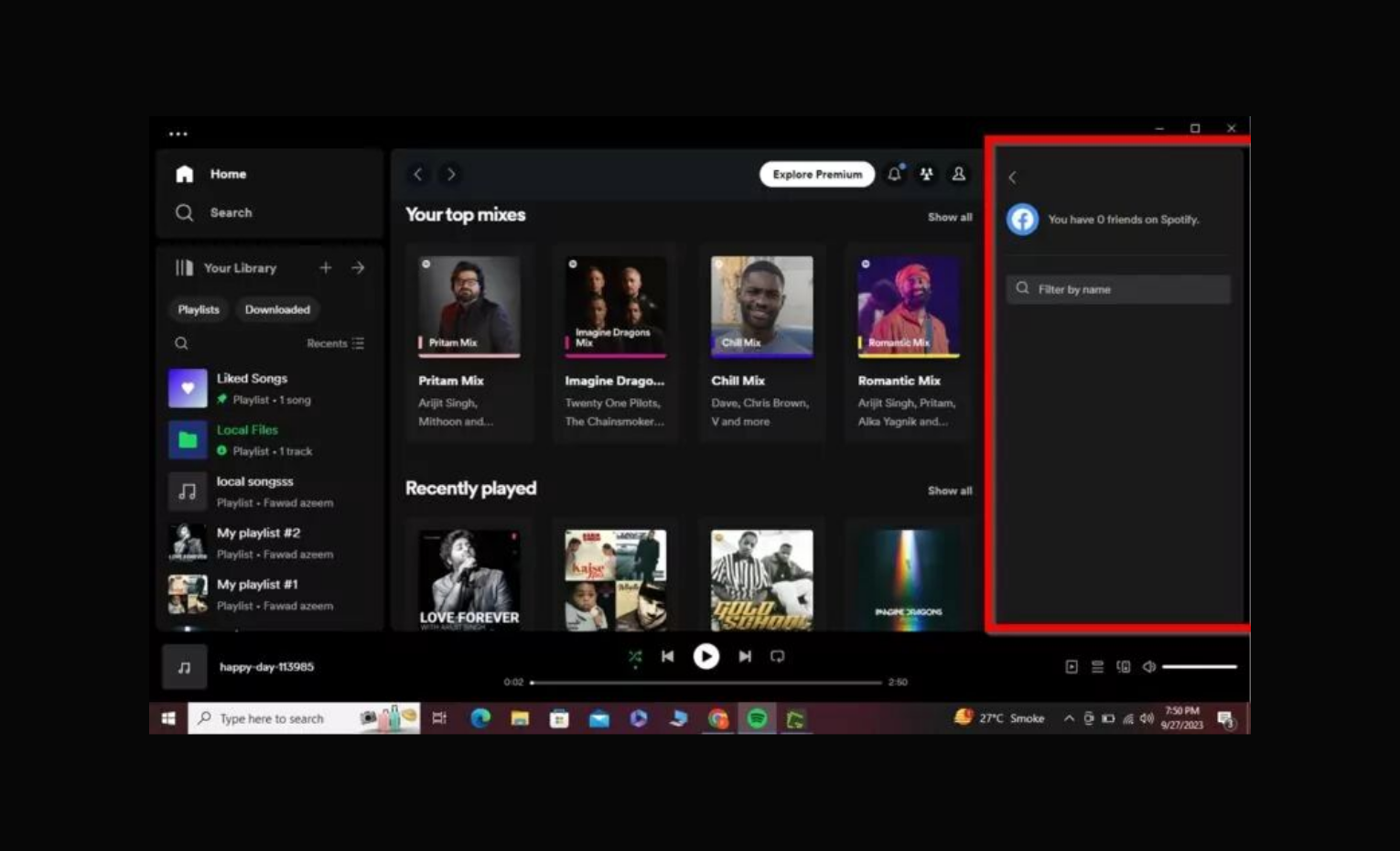
Task: Click the Explore Premium button
Action: pos(817,174)
